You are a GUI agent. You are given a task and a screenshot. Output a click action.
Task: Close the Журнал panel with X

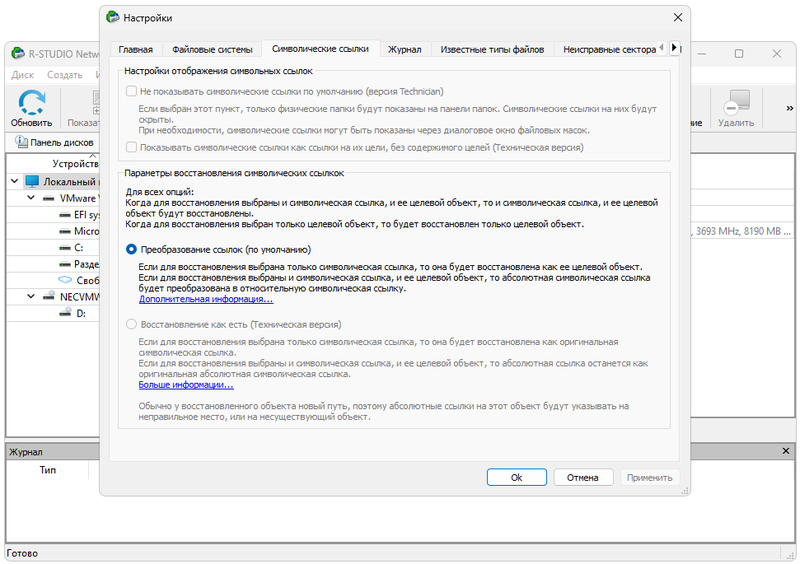pos(786,451)
